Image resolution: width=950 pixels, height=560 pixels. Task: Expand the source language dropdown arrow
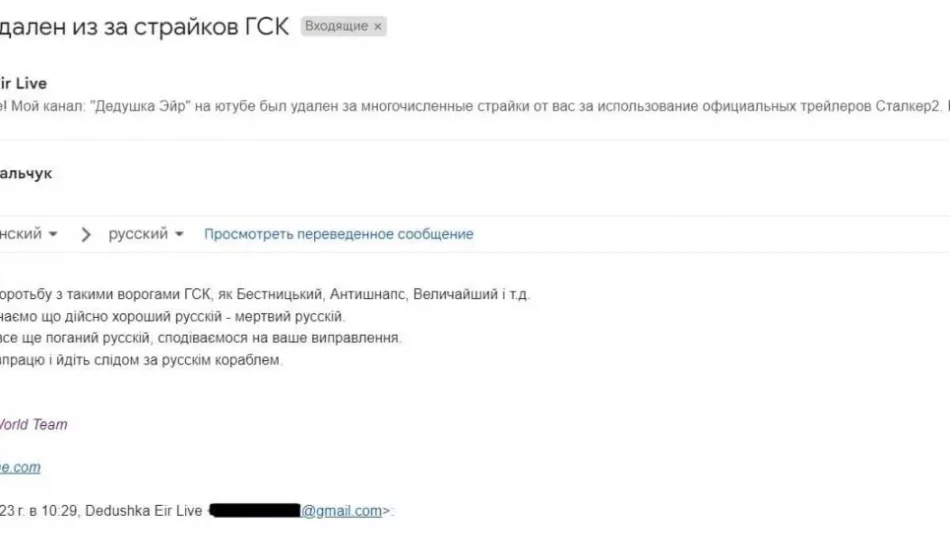click(x=53, y=234)
